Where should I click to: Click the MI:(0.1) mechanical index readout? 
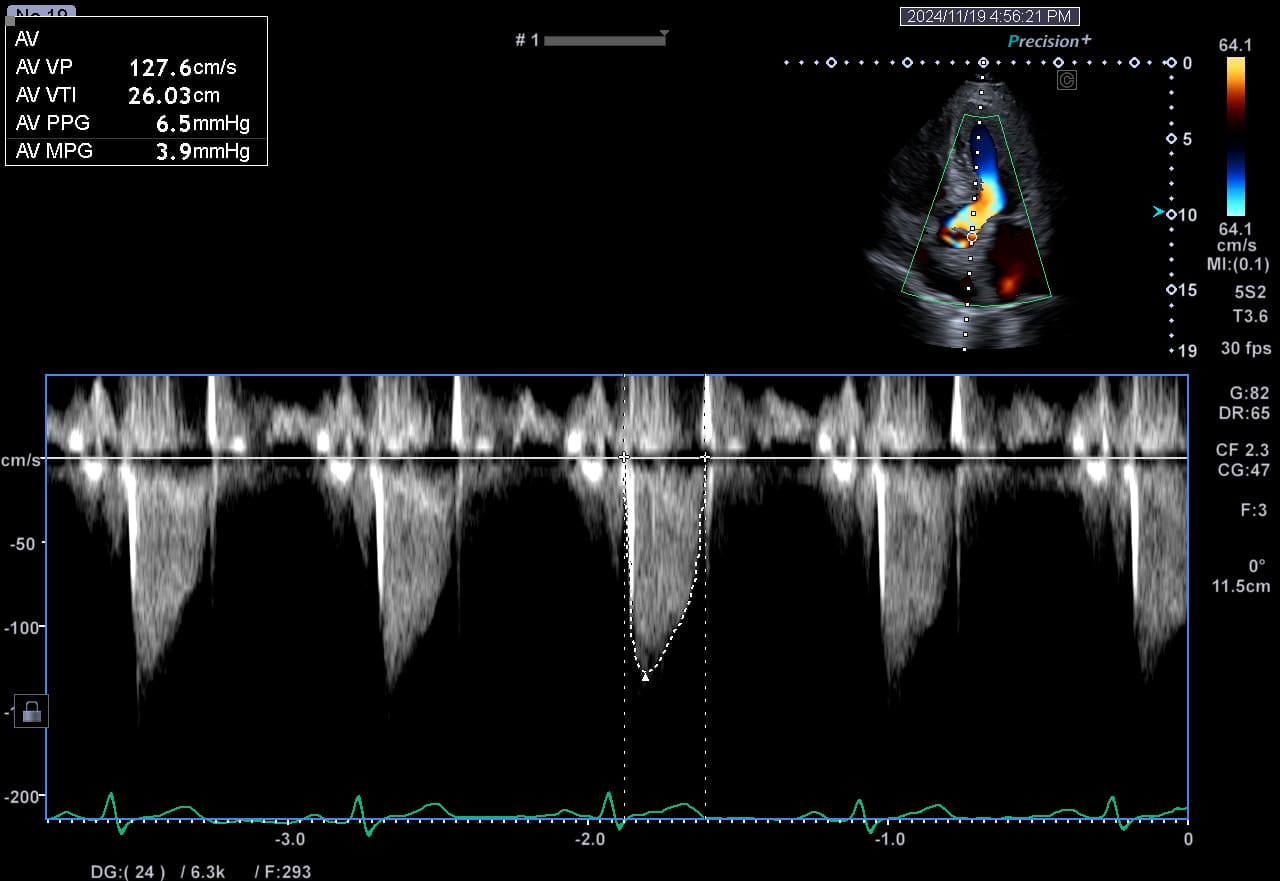pyautogui.click(x=1236, y=263)
